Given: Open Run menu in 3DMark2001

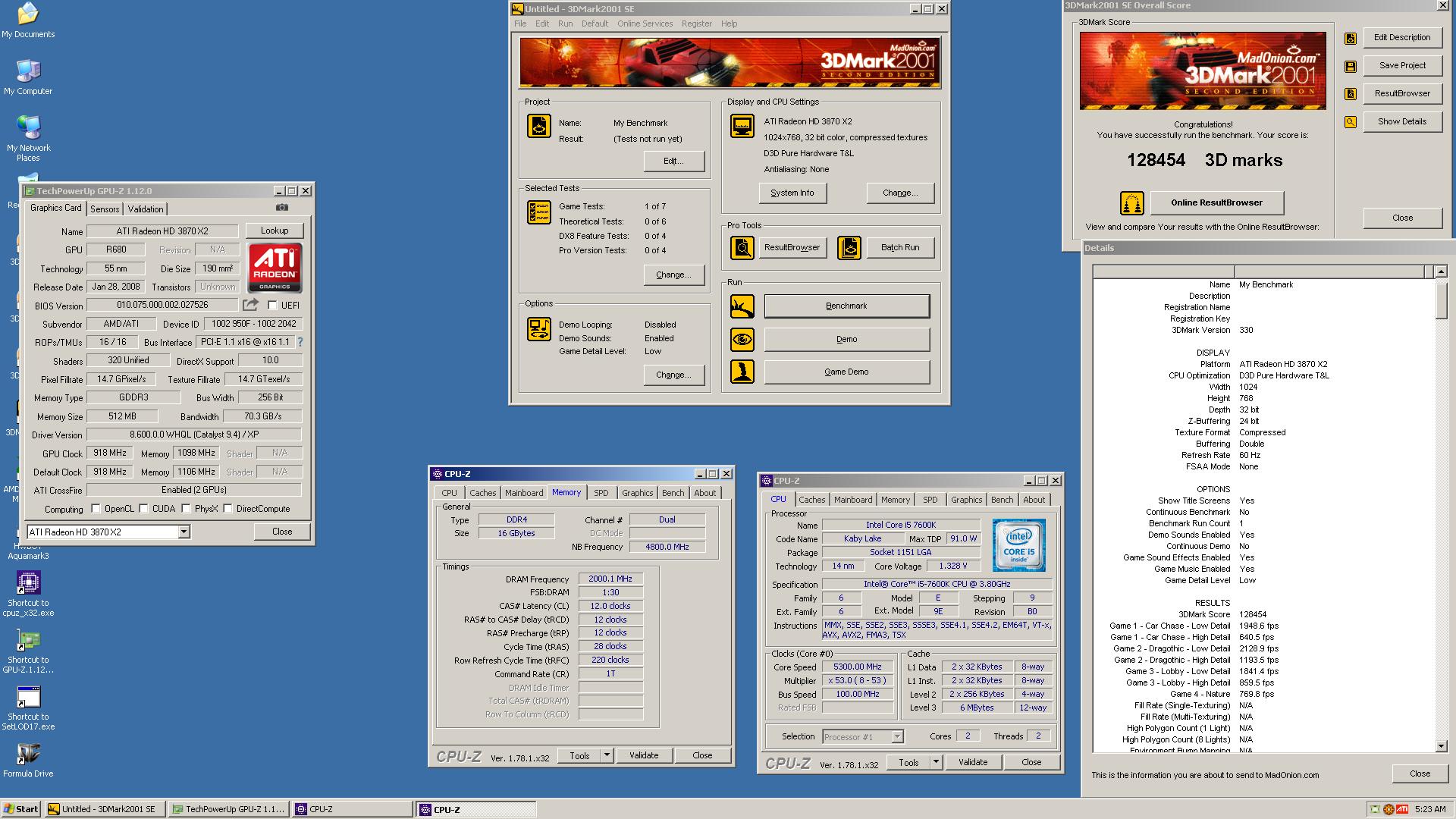Looking at the screenshot, I should tap(566, 24).
